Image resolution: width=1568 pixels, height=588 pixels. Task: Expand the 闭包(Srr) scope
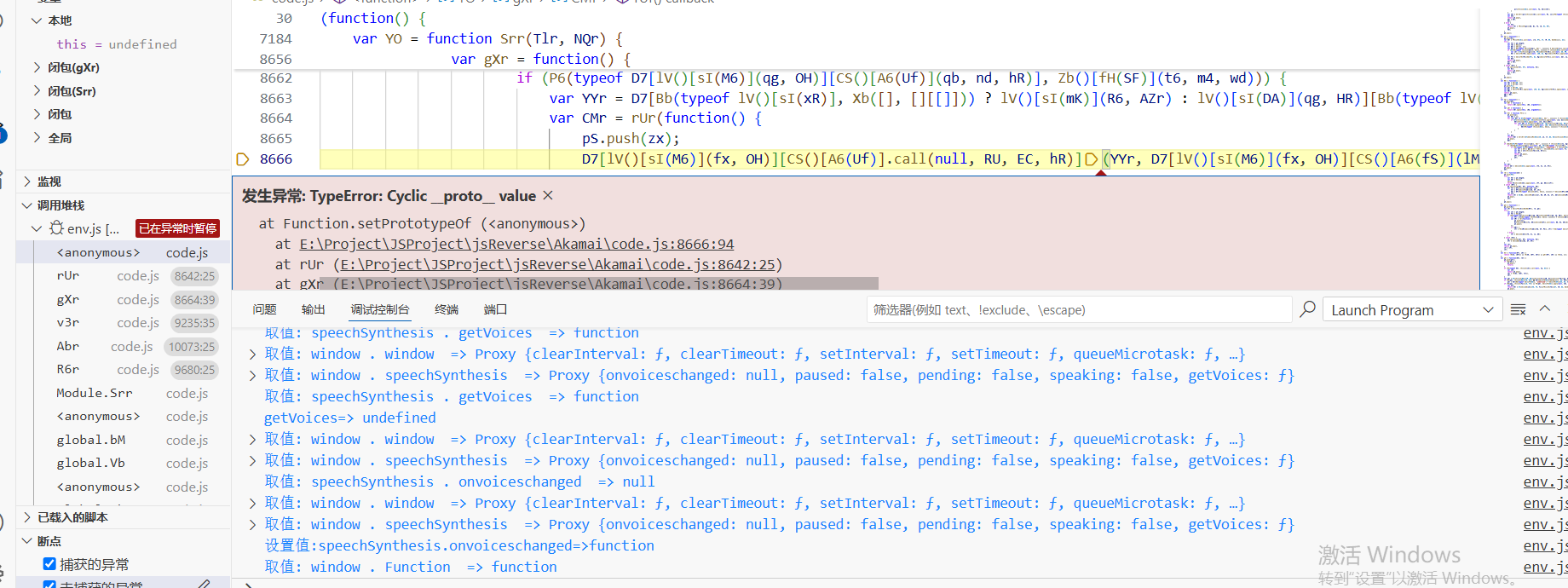37,91
